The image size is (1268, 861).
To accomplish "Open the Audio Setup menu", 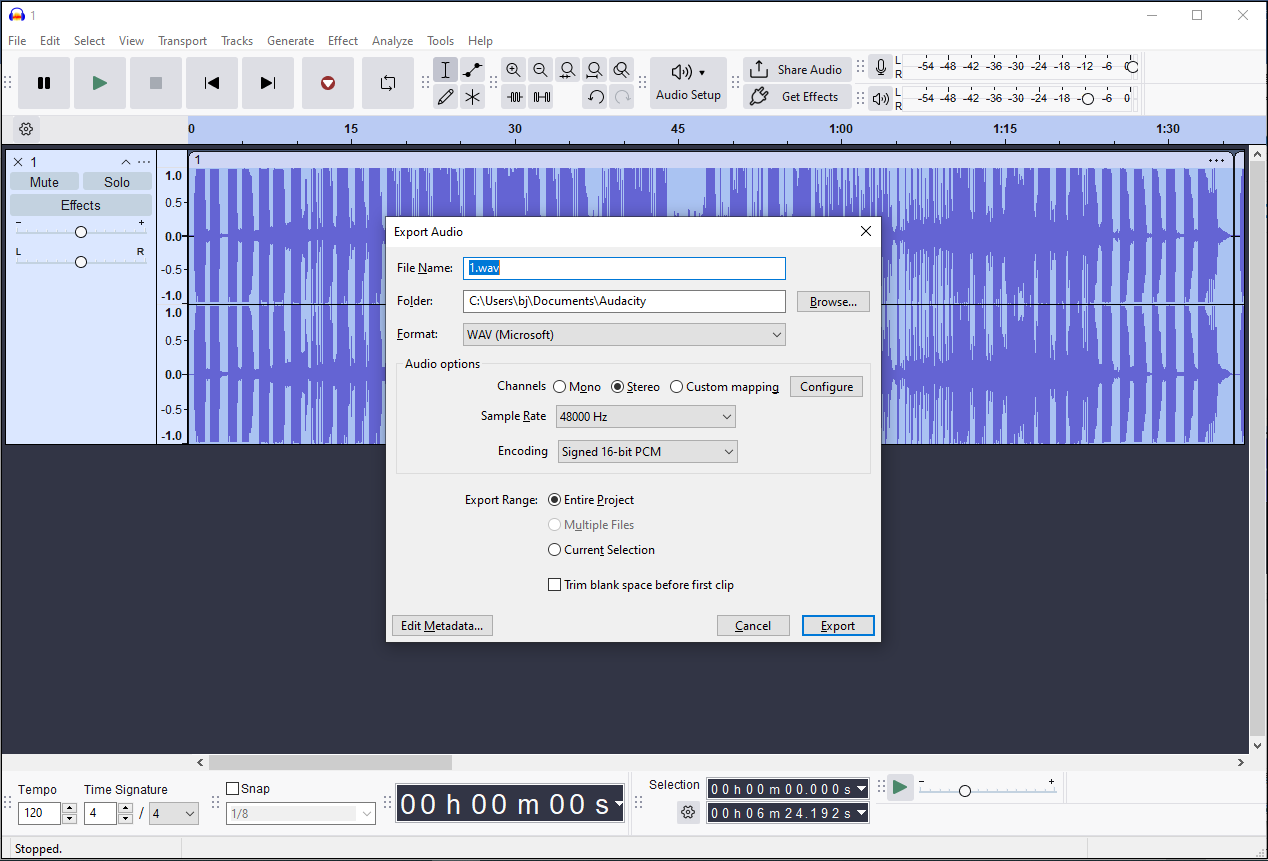I will click(688, 82).
